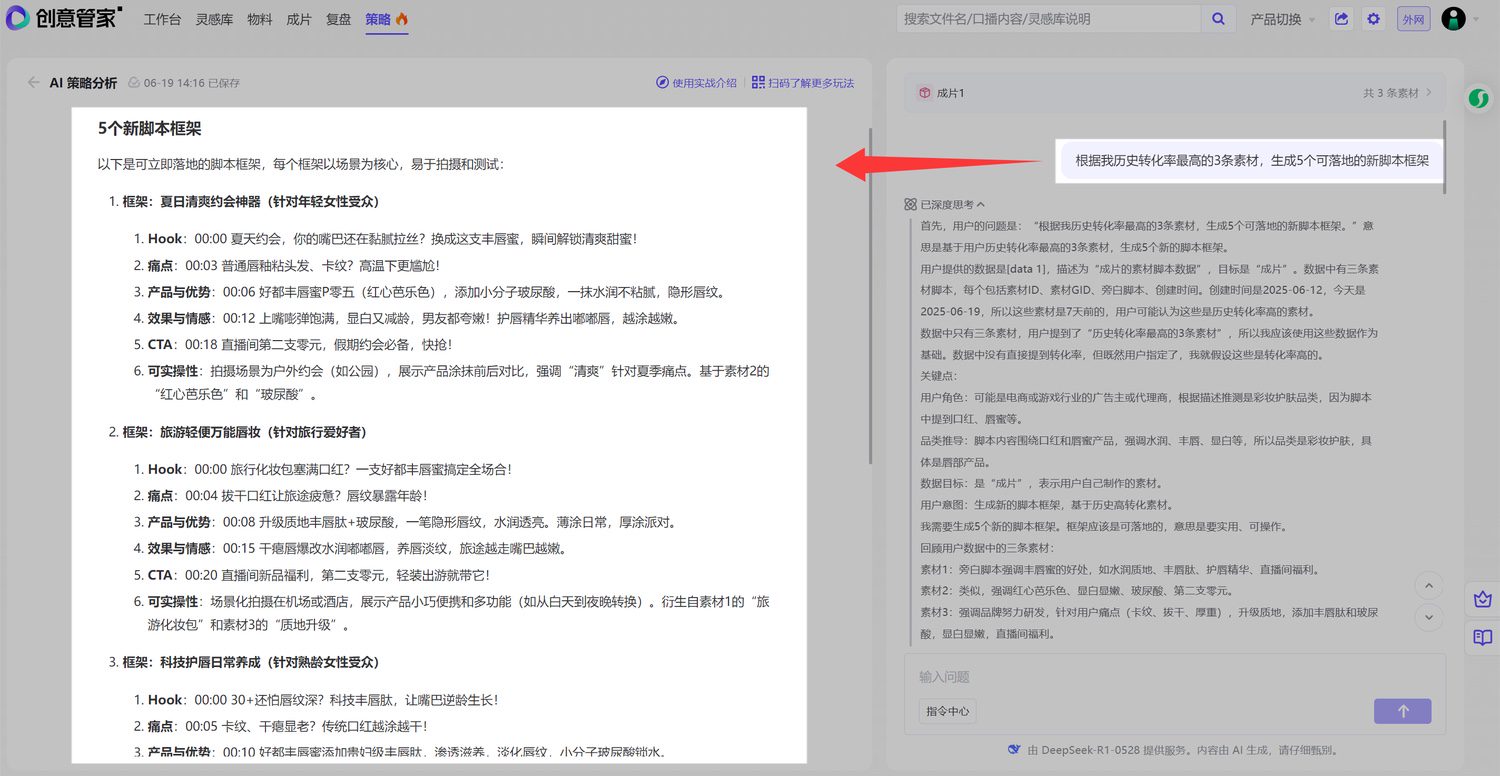Viewport: 1500px width, 776px height.
Task: Click the 外网 button
Action: pyautogui.click(x=1413, y=19)
